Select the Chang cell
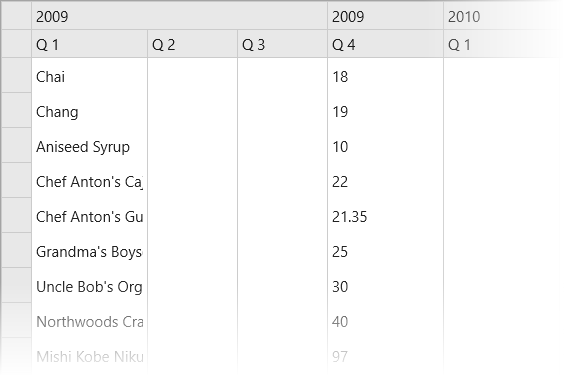Viewport: 564px width, 376px height. (90, 112)
